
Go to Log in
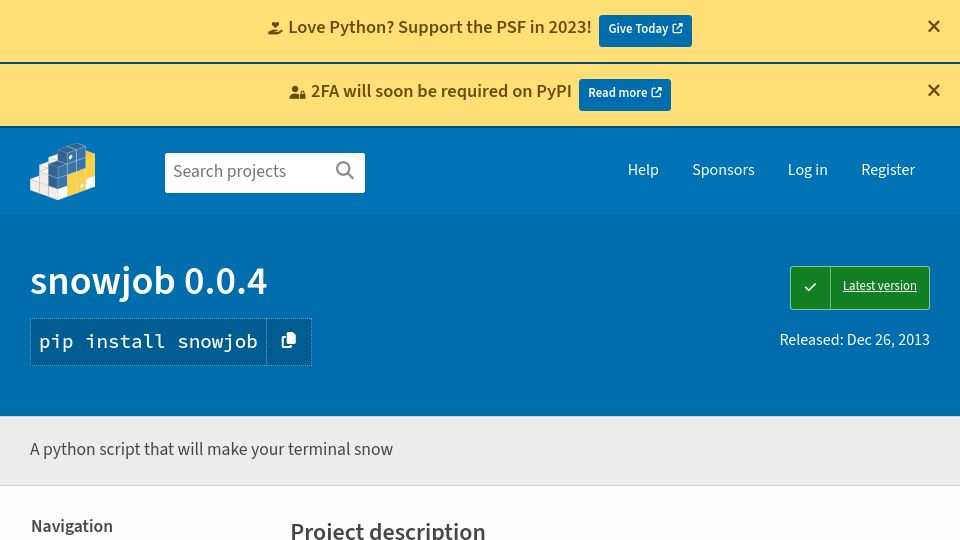[808, 170]
